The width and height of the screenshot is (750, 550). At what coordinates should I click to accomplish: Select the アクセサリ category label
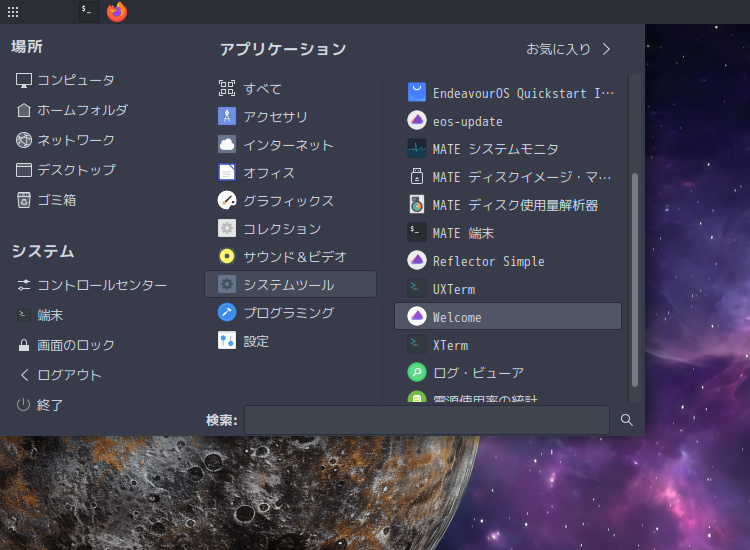coord(276,117)
